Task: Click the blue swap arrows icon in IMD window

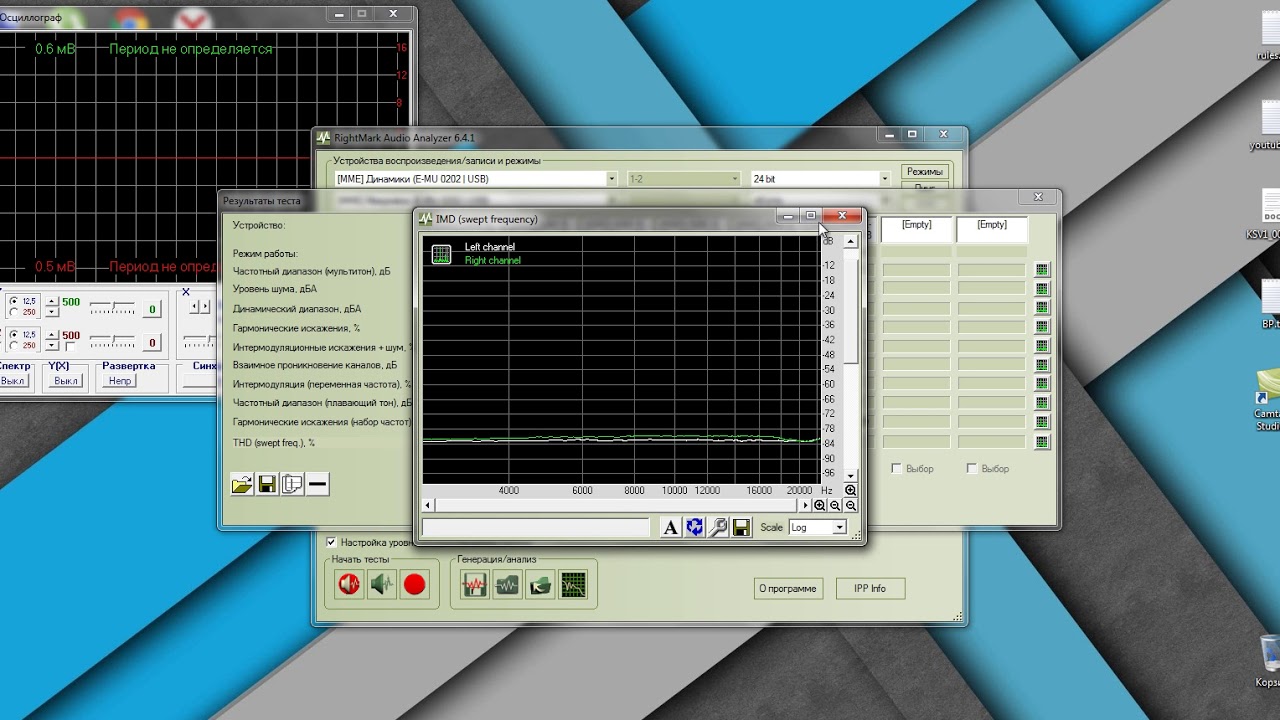Action: coord(694,527)
